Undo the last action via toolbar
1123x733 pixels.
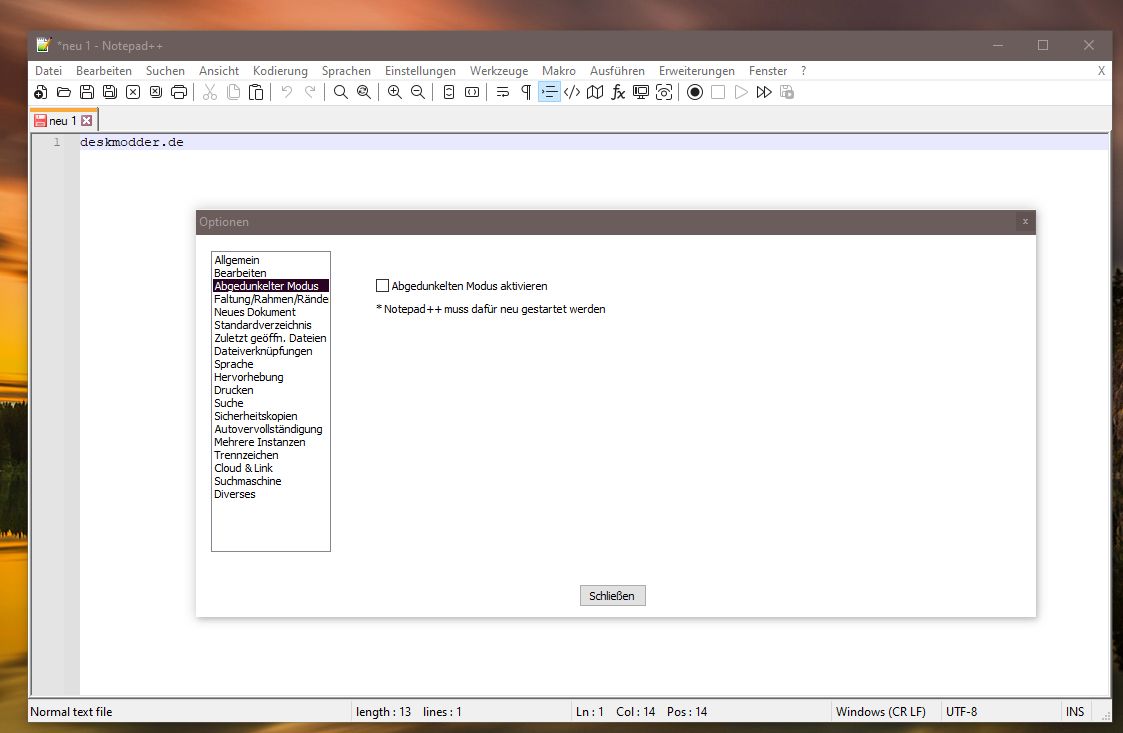[x=286, y=92]
